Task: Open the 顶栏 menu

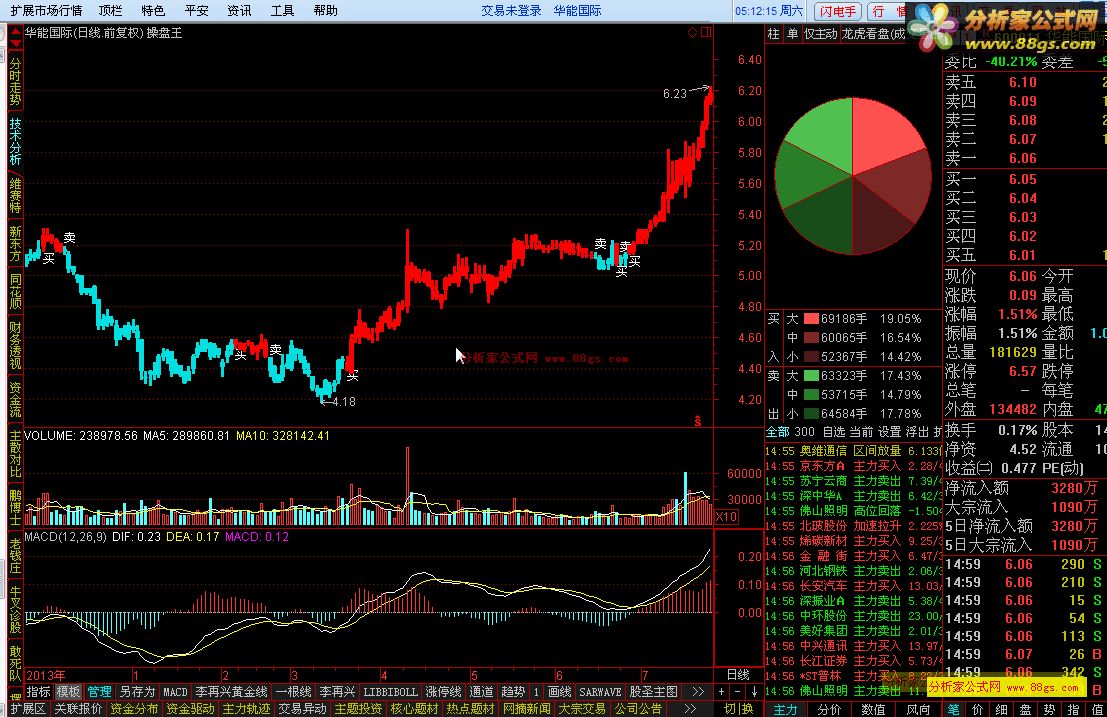Action: (x=110, y=11)
